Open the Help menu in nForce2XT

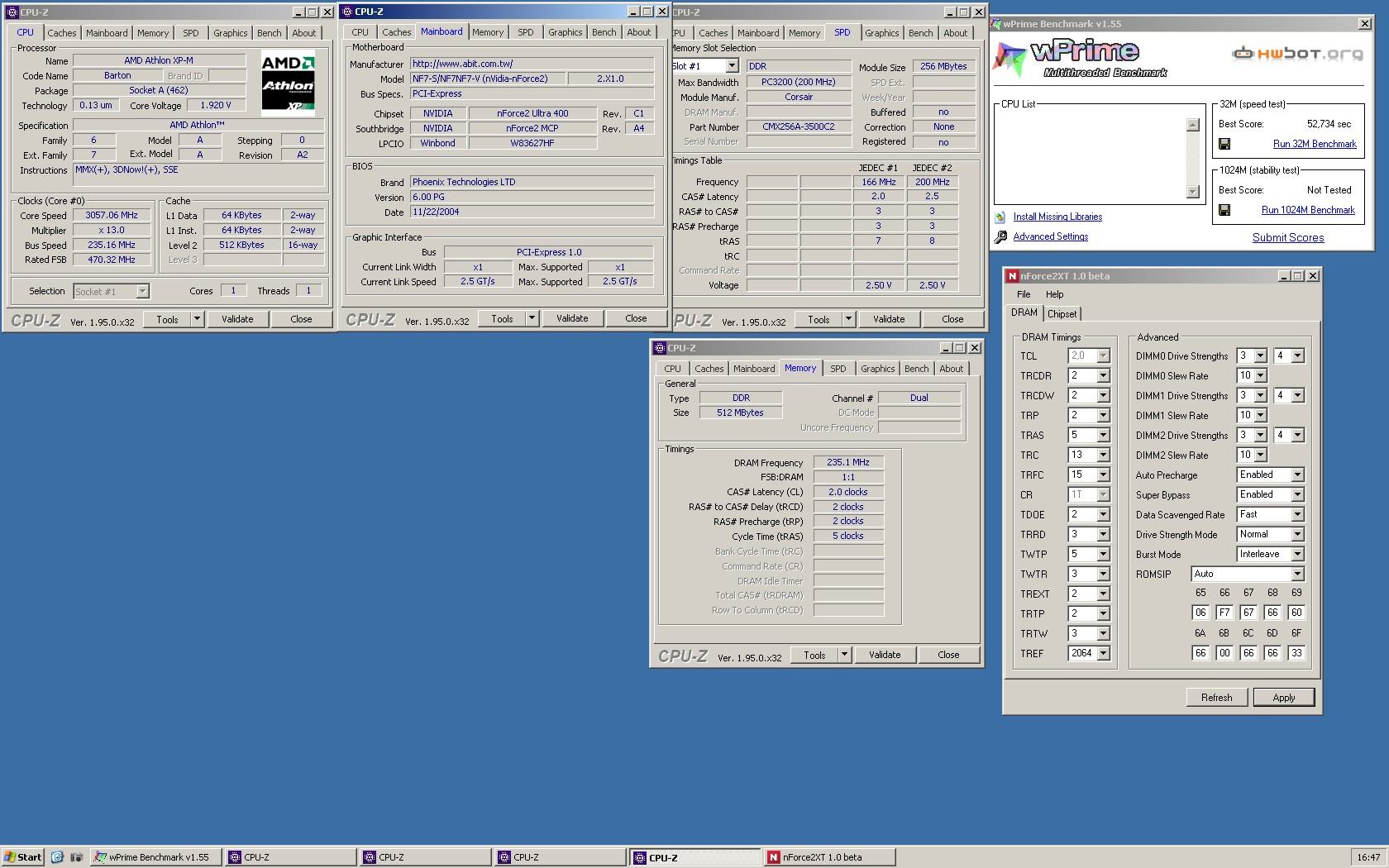coord(1054,294)
